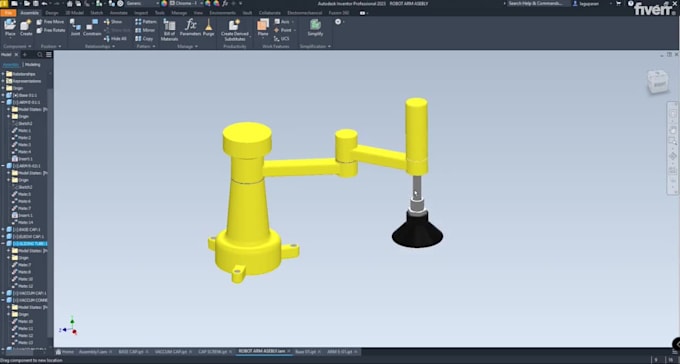The width and height of the screenshot is (680, 364).
Task: Expand the BASE CAP:1 node
Action: pos(3,230)
